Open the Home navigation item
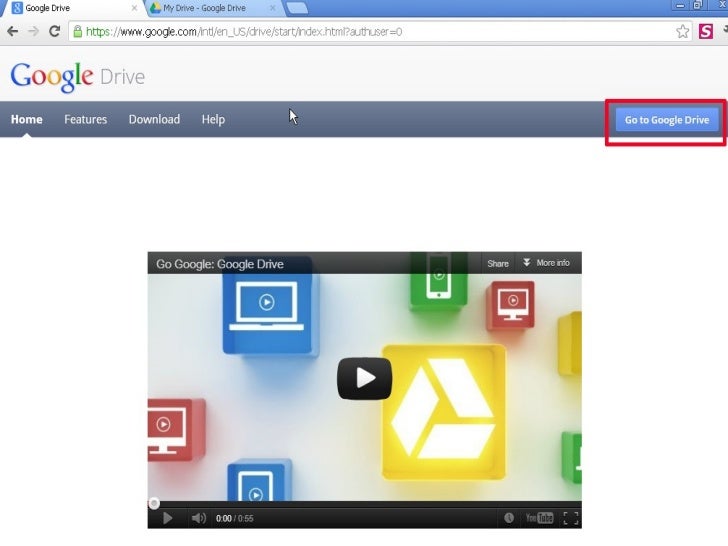Screen dimensions: 728x546 point(26,119)
